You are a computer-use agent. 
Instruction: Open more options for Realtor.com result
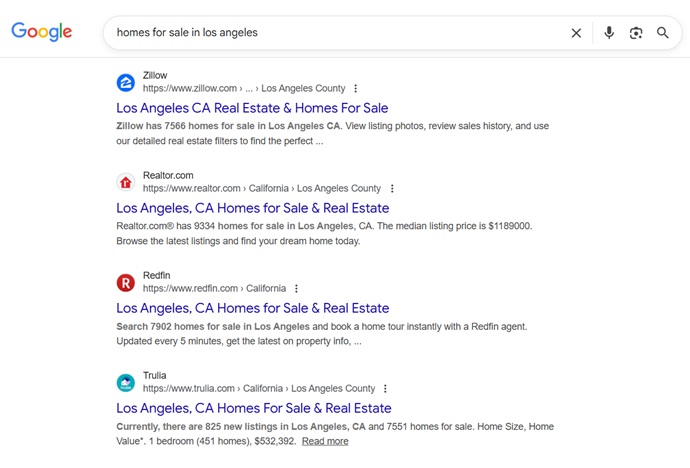[392, 189]
